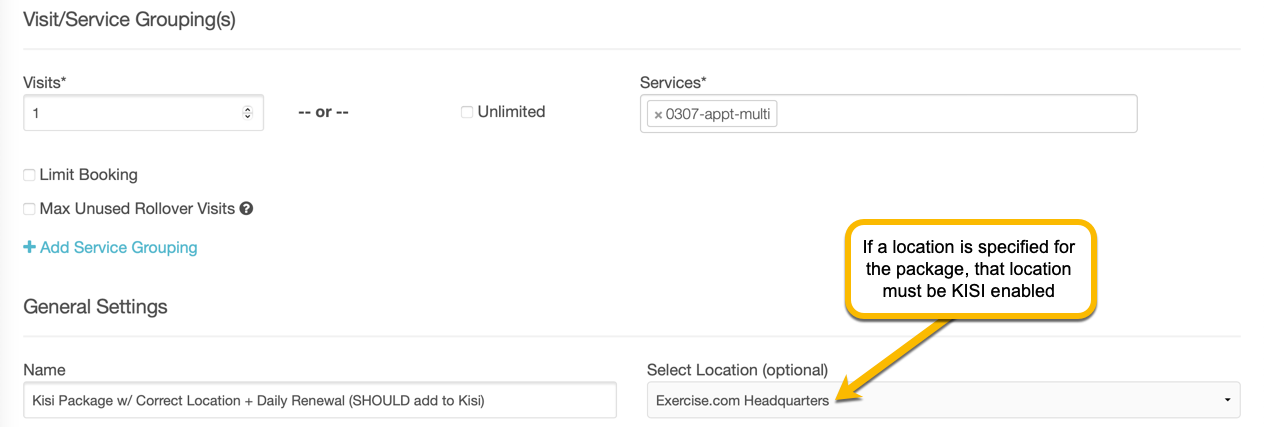Select the 0307-appt-multi tag label
Image resolution: width=1264 pixels, height=427 pixels.
[x=717, y=115]
